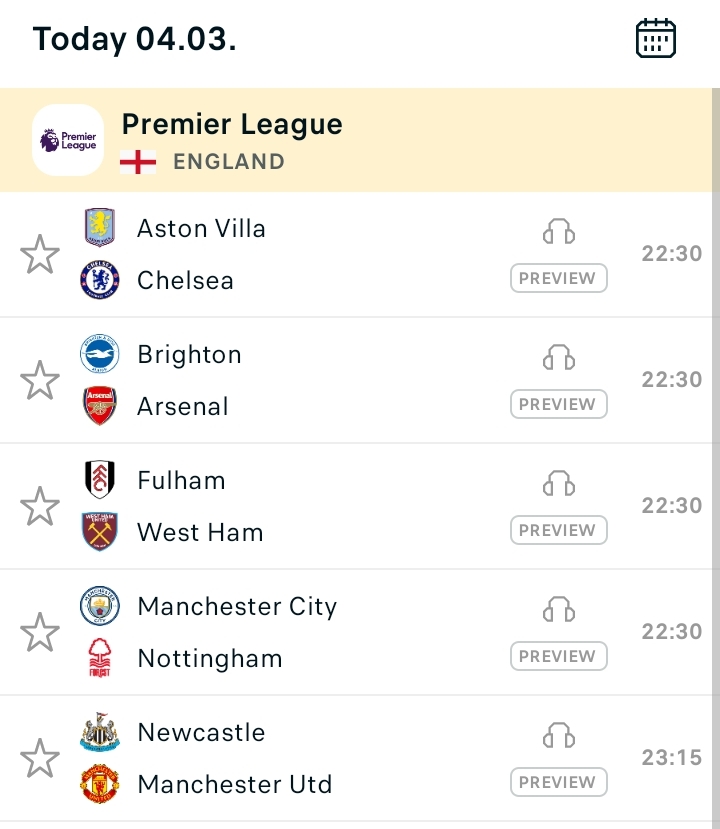The width and height of the screenshot is (720, 829).
Task: Click the 23:15 kickoff time
Action: (x=672, y=758)
